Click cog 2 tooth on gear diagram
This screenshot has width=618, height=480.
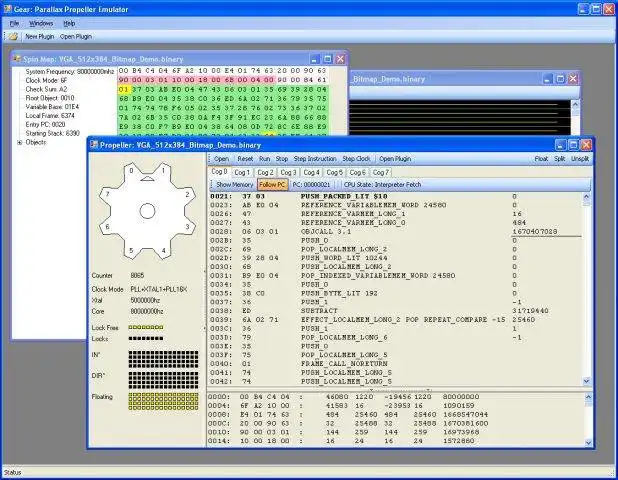[x=187, y=194]
